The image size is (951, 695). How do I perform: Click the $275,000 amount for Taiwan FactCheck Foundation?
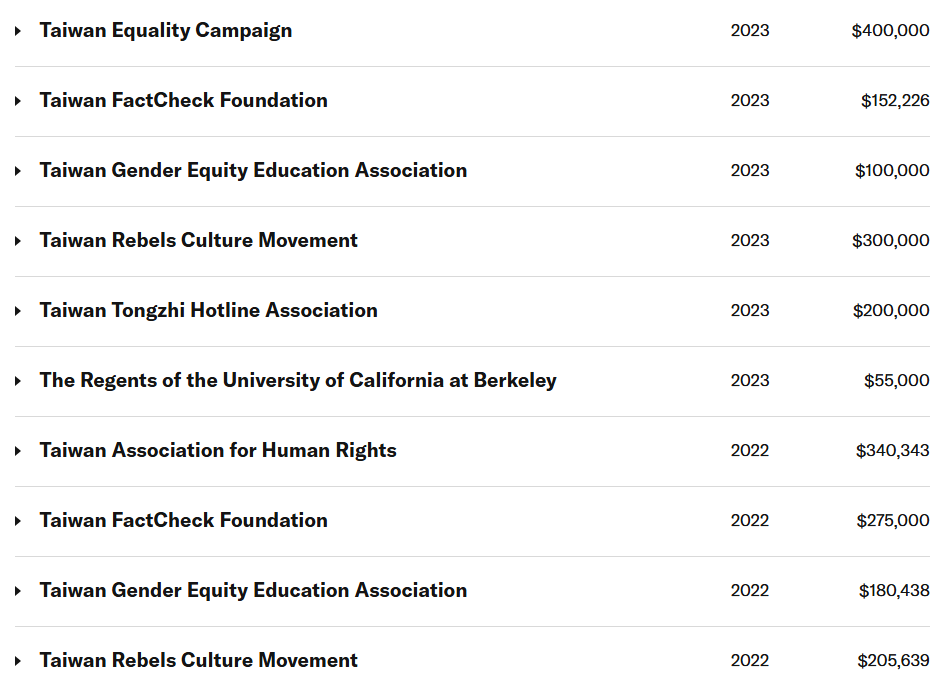pyautogui.click(x=892, y=520)
